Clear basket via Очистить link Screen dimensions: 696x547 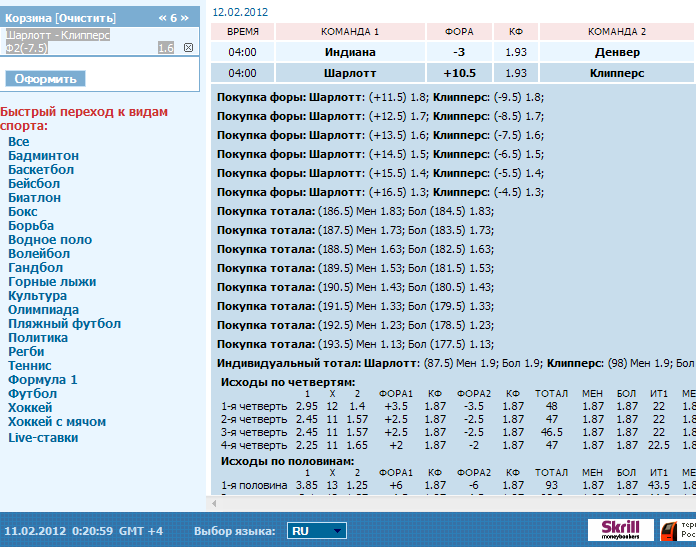click(85, 18)
